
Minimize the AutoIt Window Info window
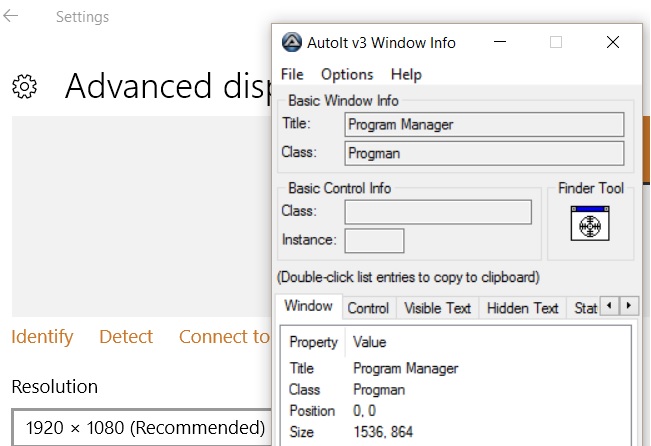[x=500, y=42]
